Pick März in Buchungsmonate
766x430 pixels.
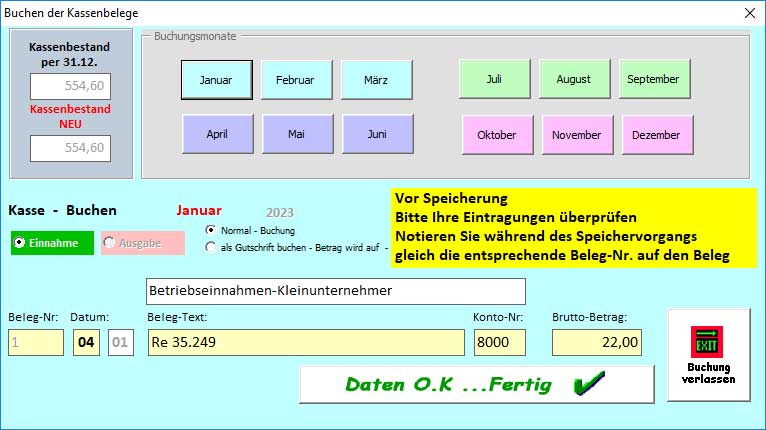pos(376,80)
